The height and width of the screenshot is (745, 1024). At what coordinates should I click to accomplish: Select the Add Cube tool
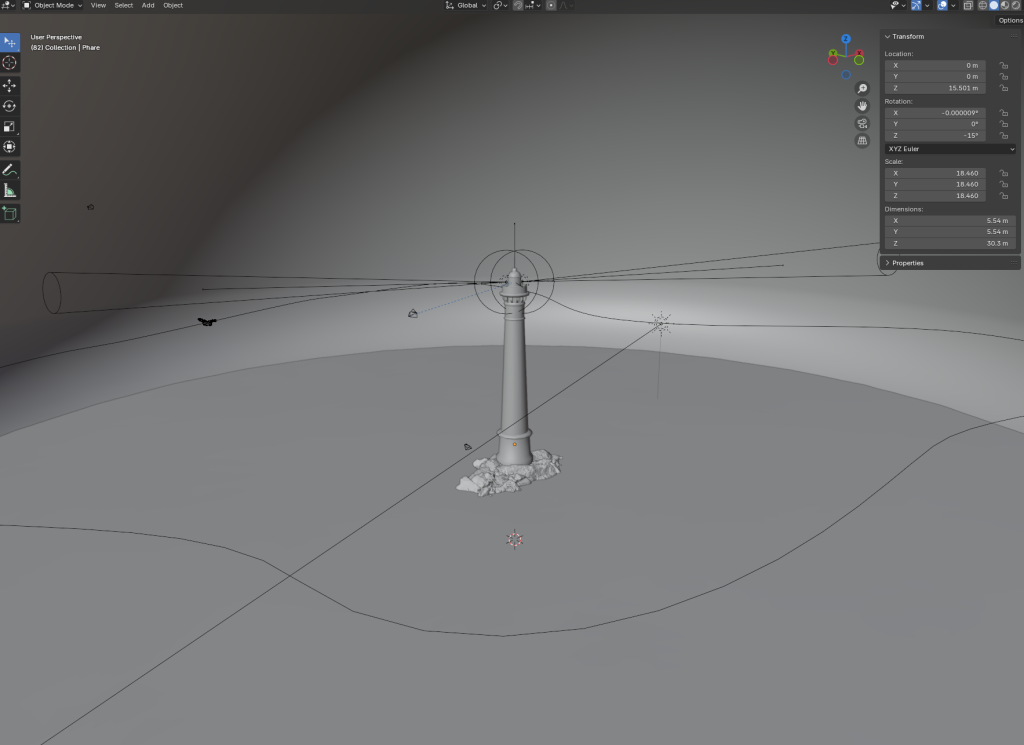[10, 213]
